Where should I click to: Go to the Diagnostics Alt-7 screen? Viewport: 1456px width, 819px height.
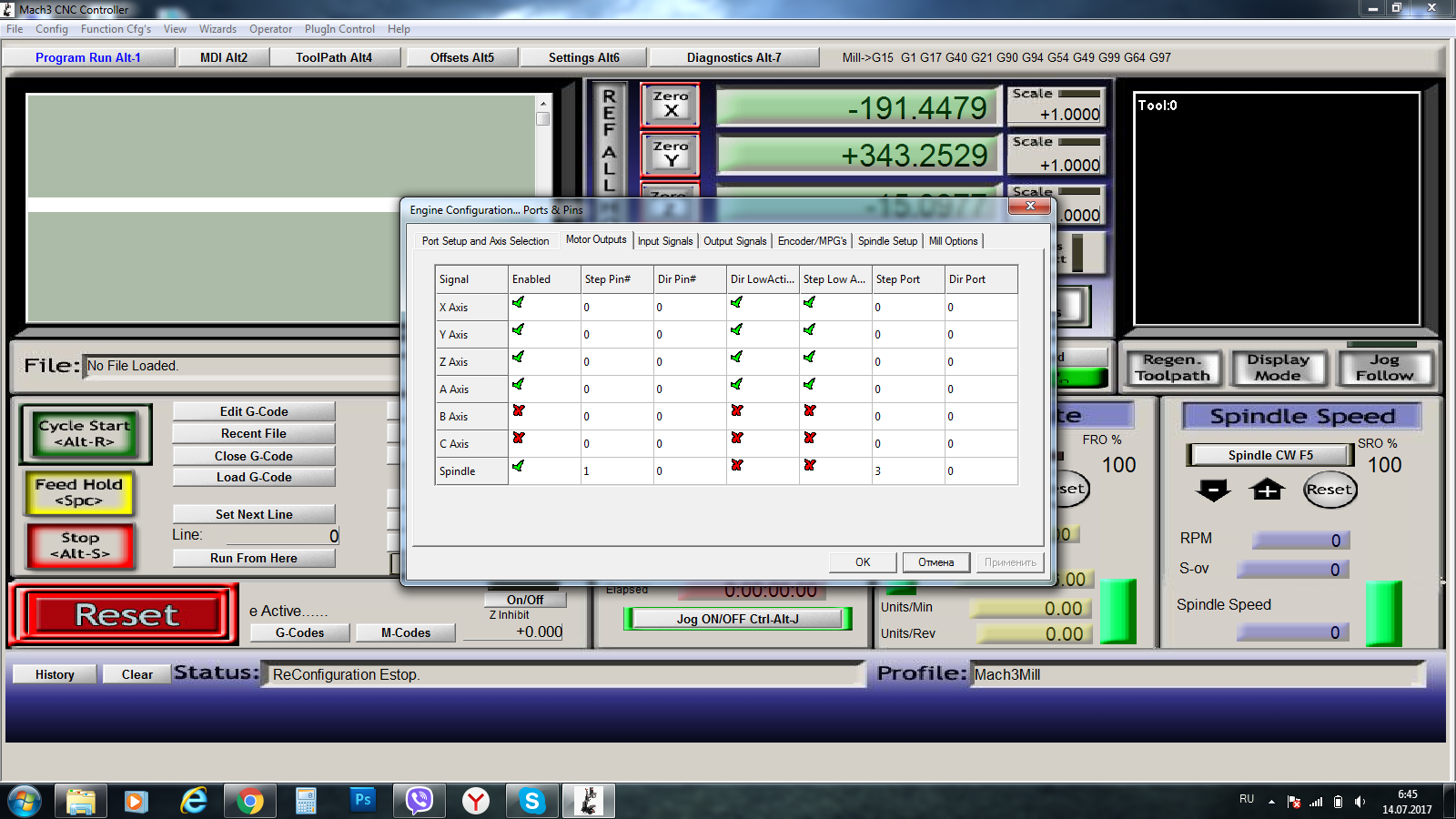(733, 57)
